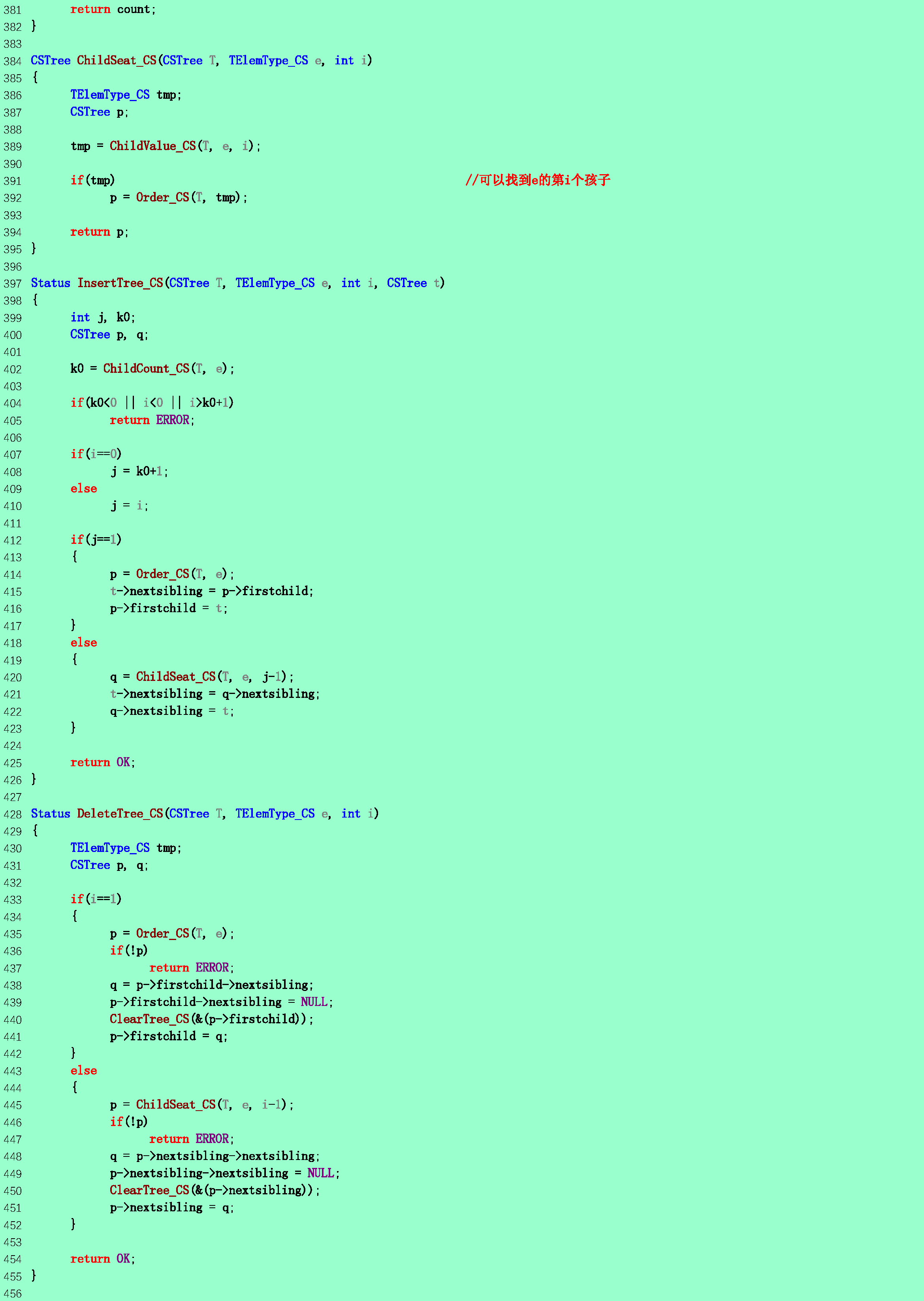Screen dimensions: 924x1301
Task: Click the "CSTree p;" declaration on line 387
Action: click(x=100, y=112)
